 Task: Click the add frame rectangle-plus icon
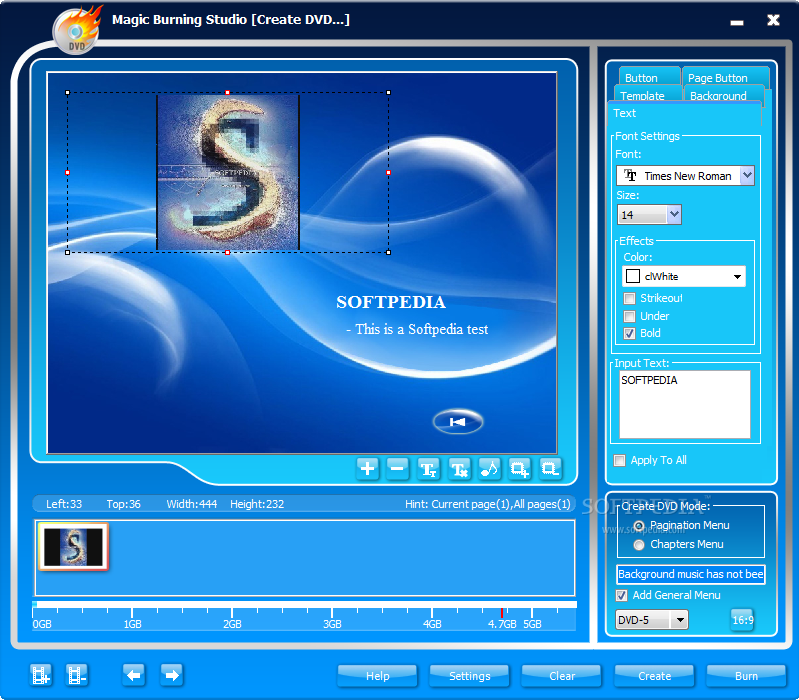pos(520,468)
